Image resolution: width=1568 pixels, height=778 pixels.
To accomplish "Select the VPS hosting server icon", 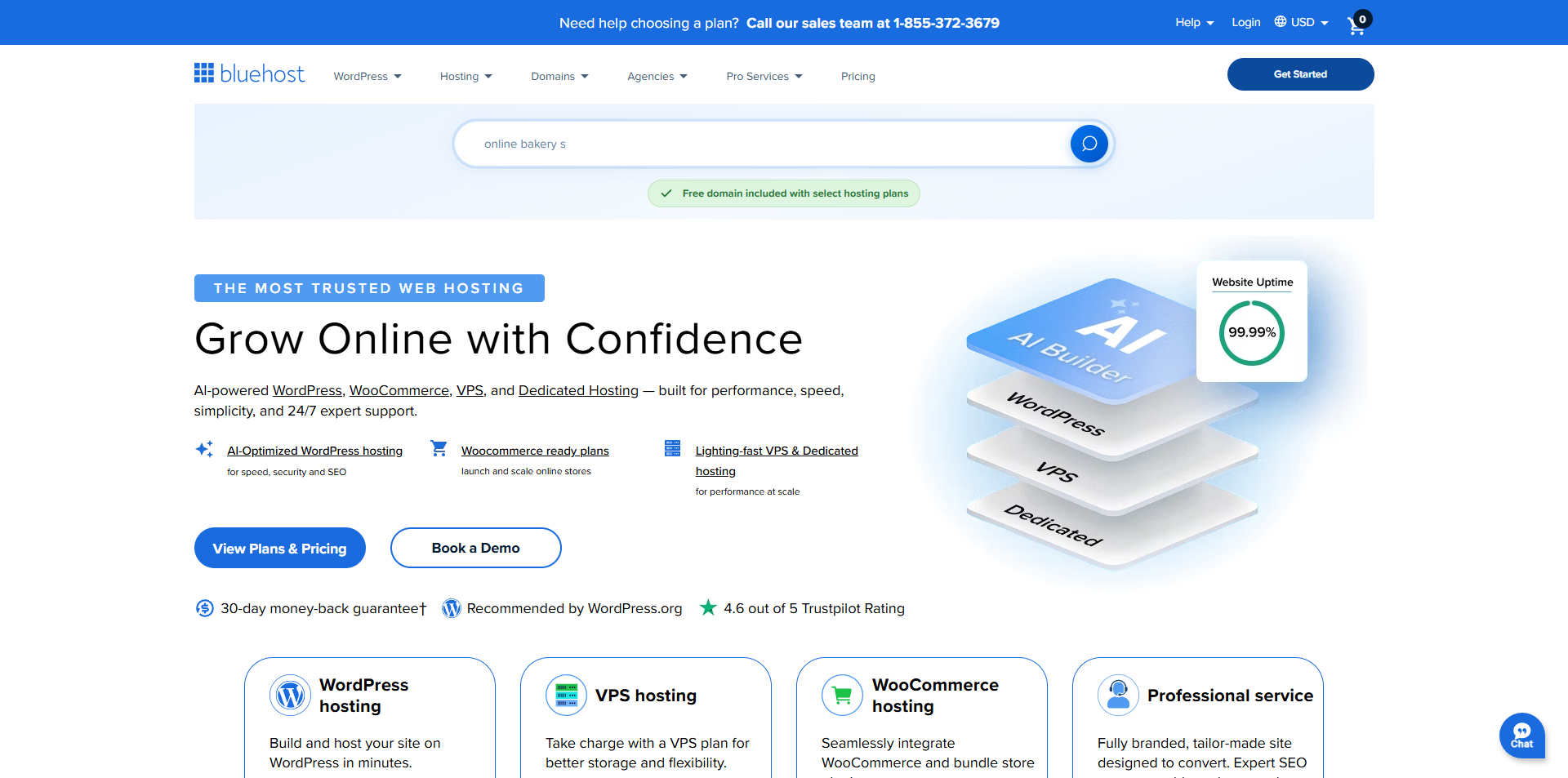I will (x=565, y=695).
